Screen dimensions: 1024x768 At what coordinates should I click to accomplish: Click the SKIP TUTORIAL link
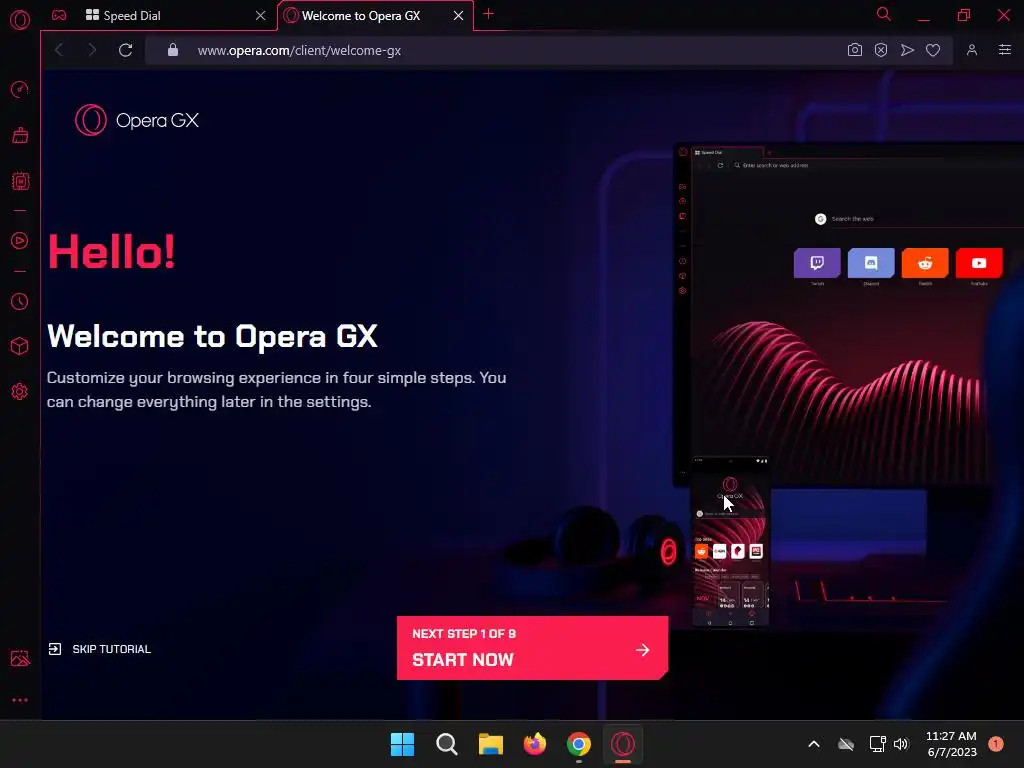click(100, 649)
